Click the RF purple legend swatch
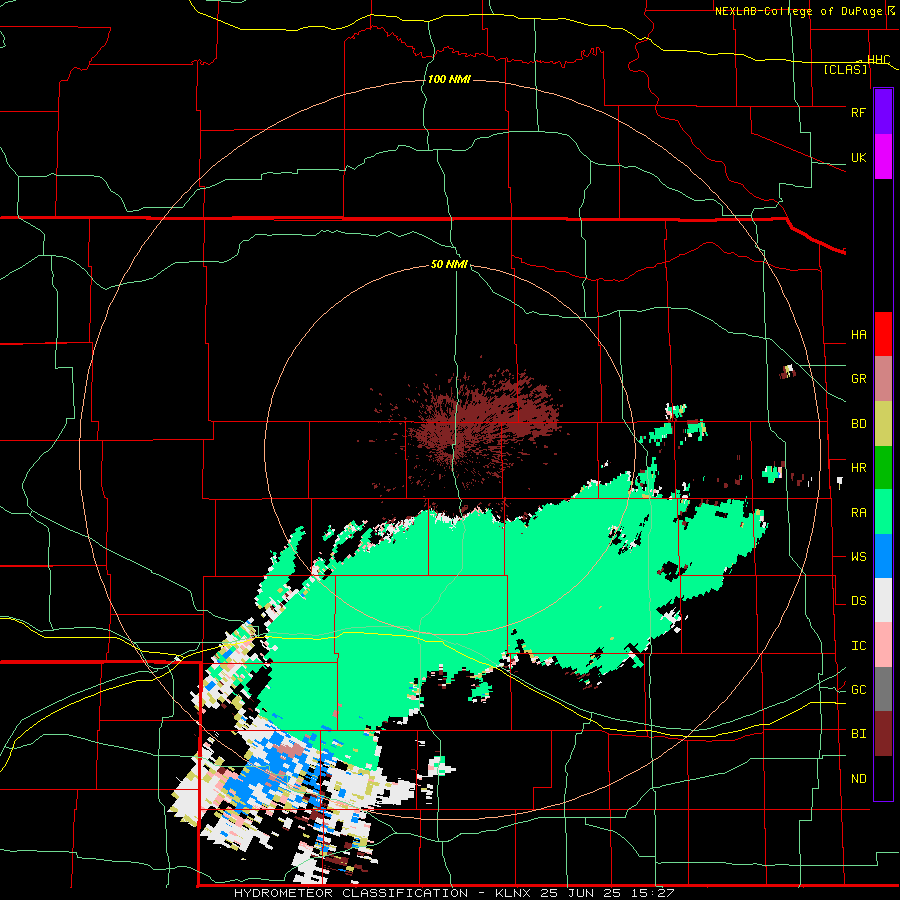This screenshot has height=900, width=900. [x=883, y=112]
